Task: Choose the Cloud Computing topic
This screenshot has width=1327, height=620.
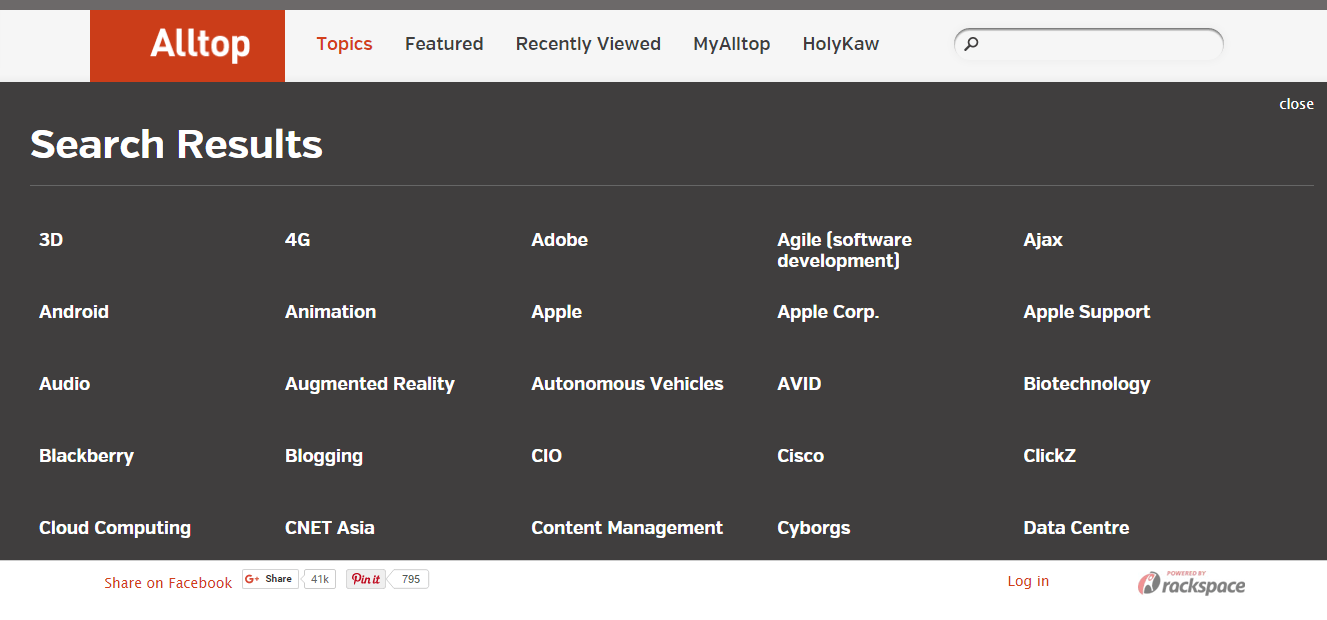Action: [115, 528]
